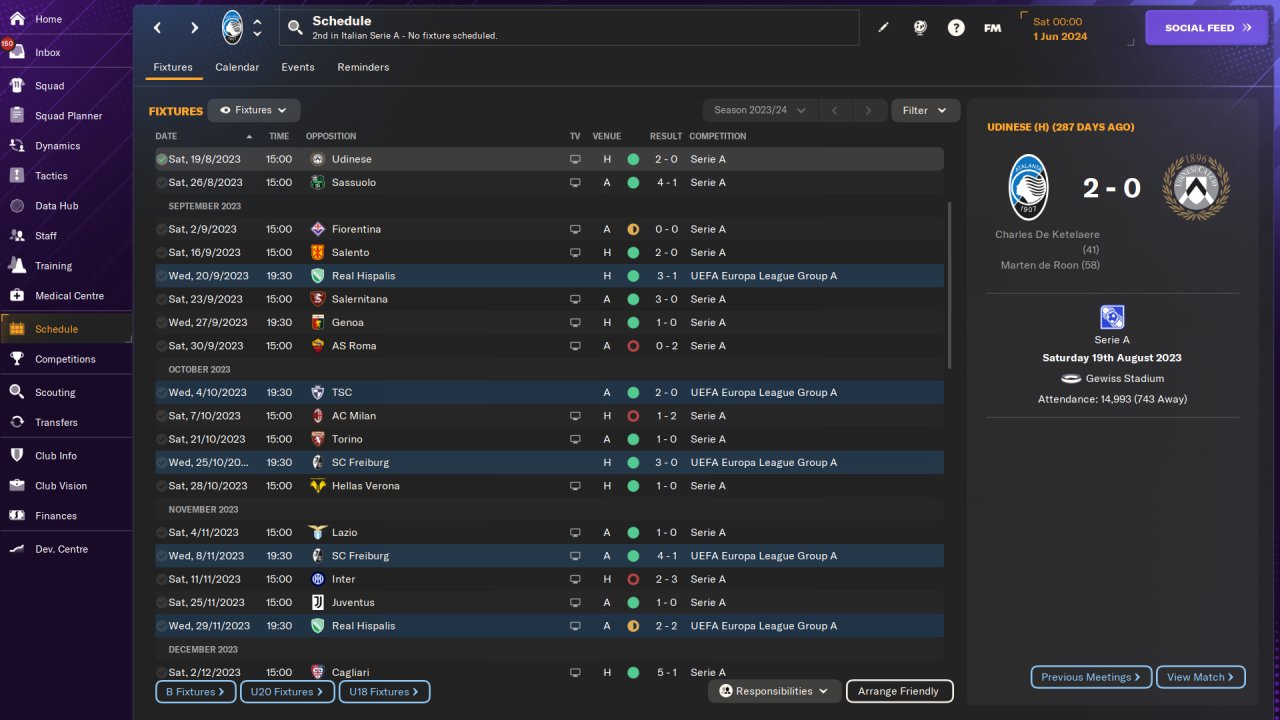Expand U18 Fixtures
The height and width of the screenshot is (720, 1280).
pos(384,691)
